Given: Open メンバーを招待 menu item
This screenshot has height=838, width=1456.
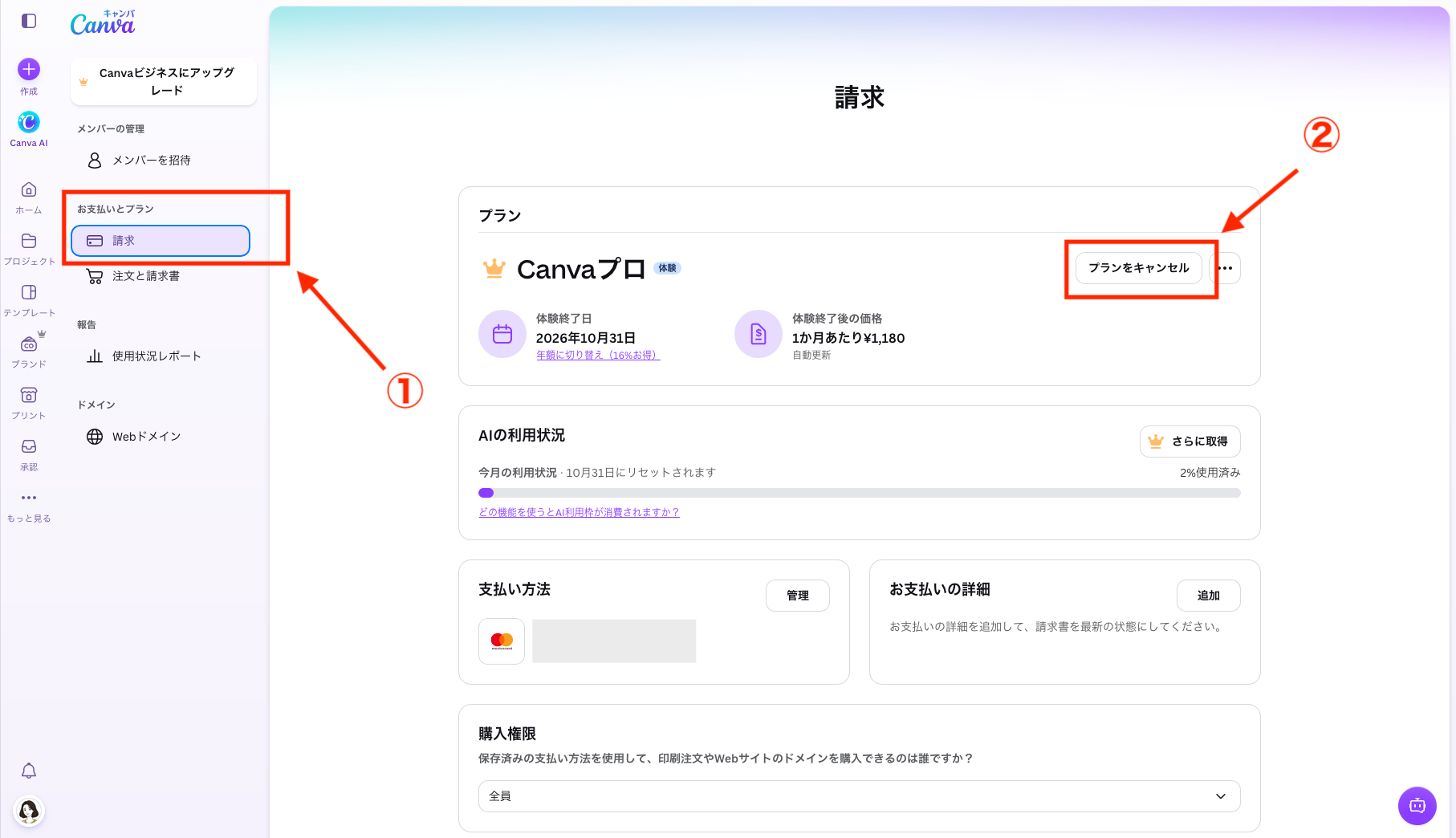Looking at the screenshot, I should [161, 161].
